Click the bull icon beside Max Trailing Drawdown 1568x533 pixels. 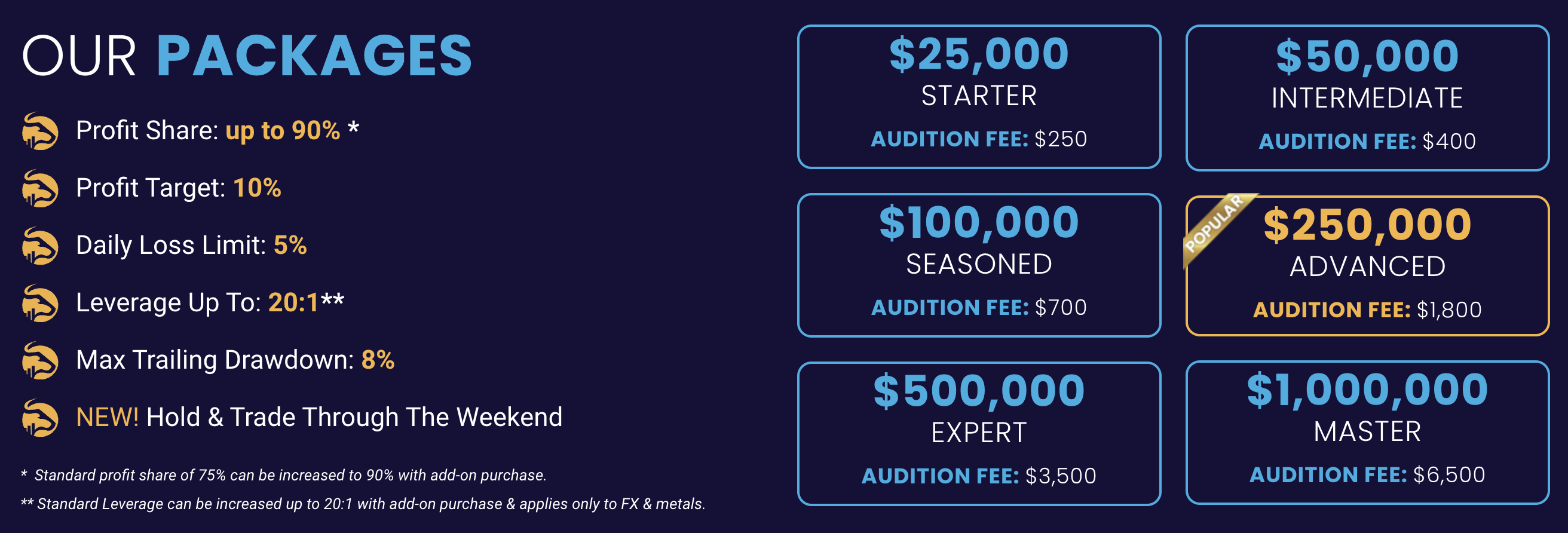click(40, 360)
